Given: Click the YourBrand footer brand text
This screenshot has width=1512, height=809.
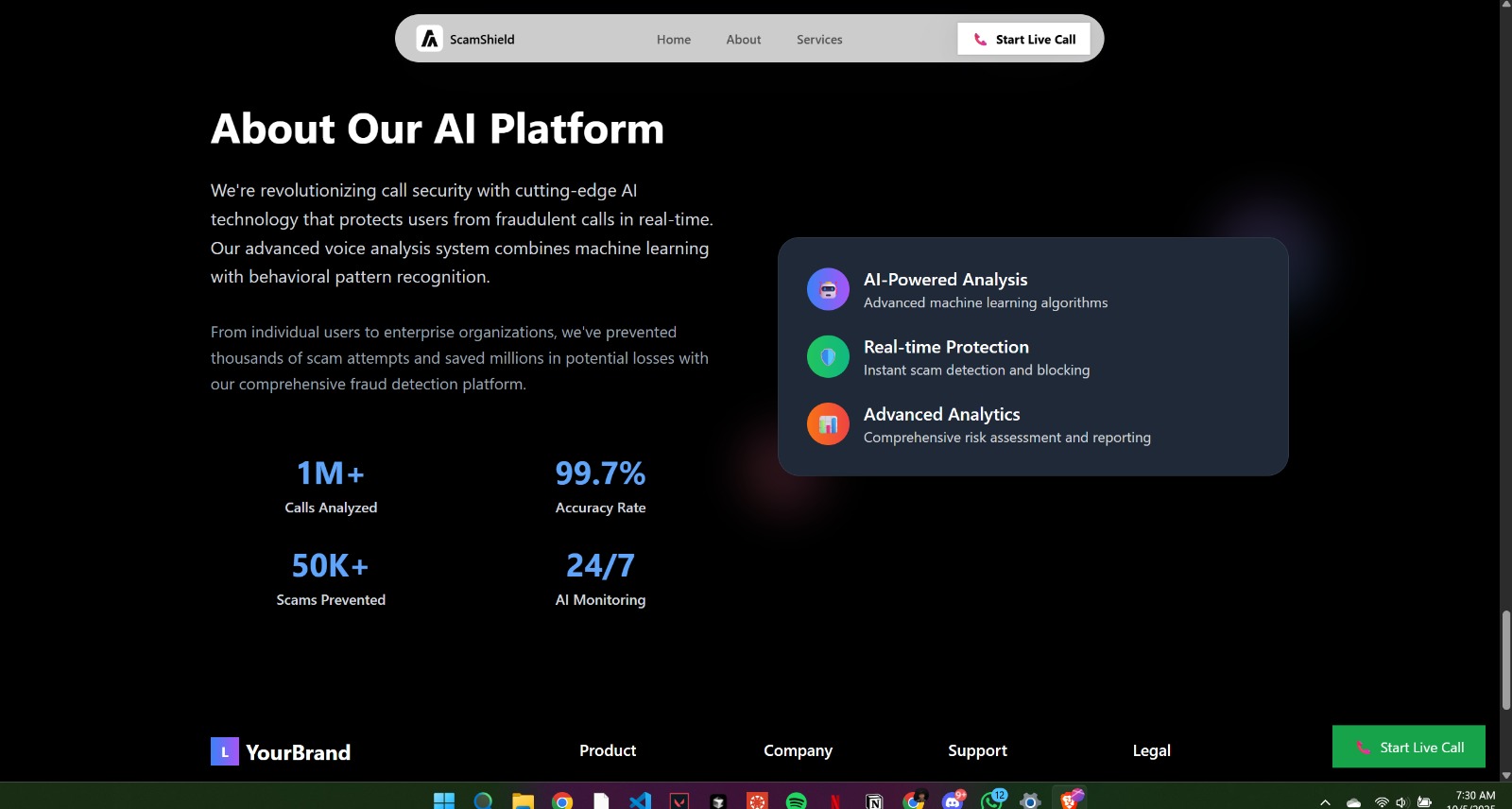Looking at the screenshot, I should [x=298, y=752].
